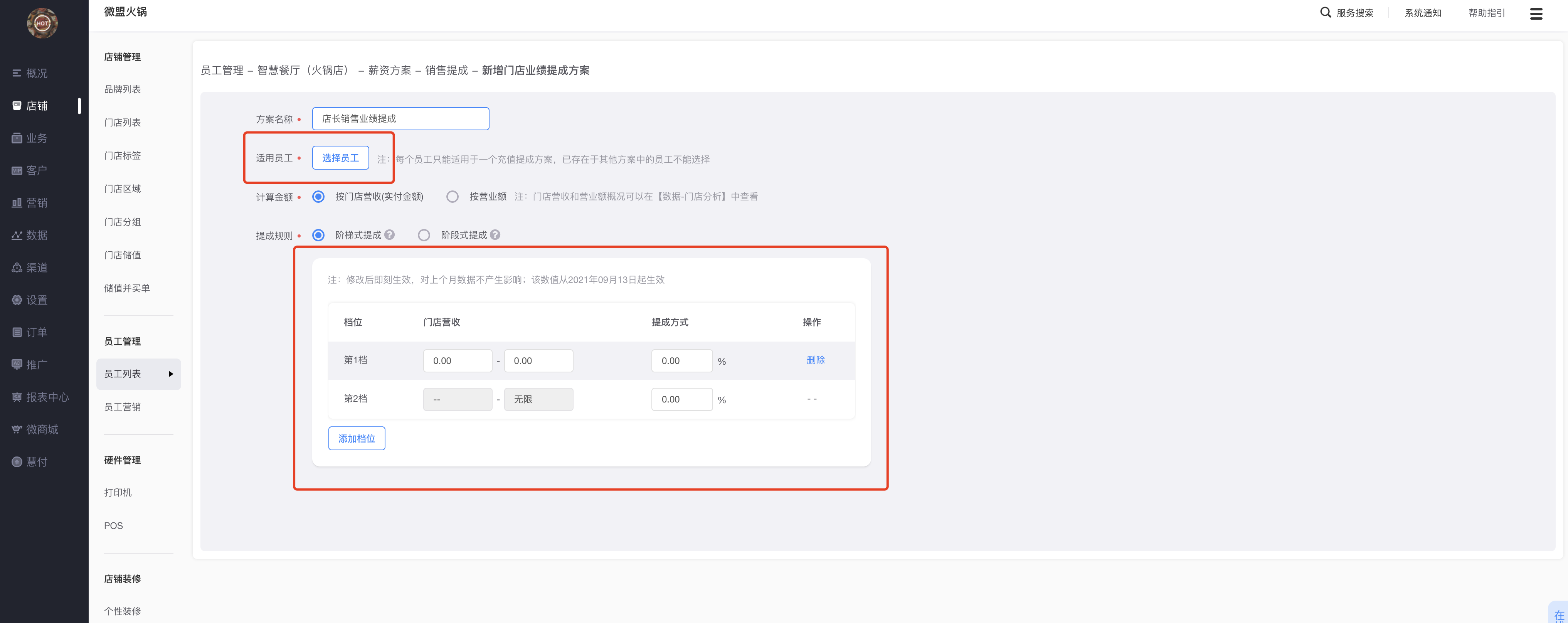Open 员工营销 menu item
Screen dimensions: 1568x623
point(122,407)
